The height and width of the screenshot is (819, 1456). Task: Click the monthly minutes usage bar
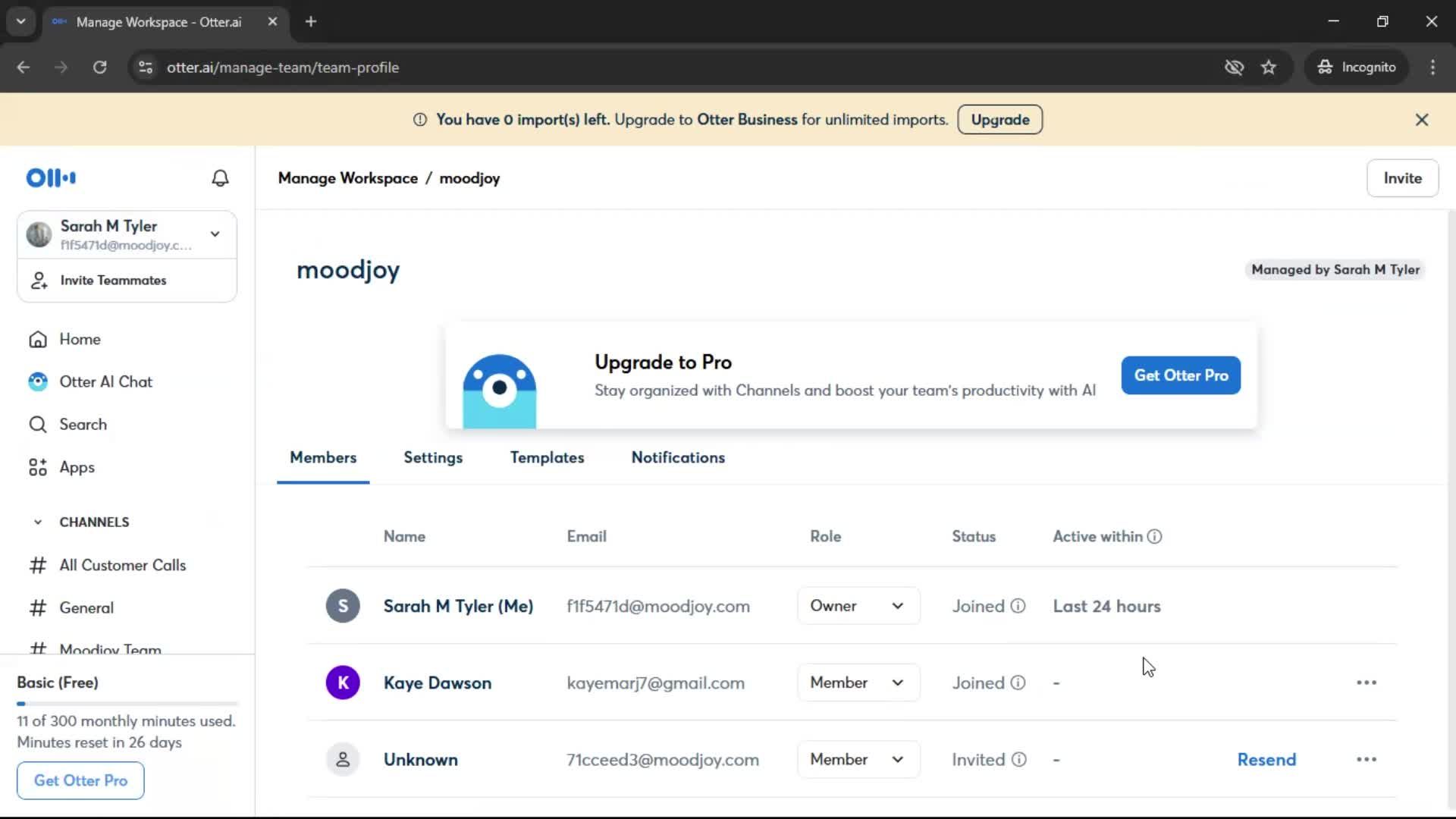point(127,704)
